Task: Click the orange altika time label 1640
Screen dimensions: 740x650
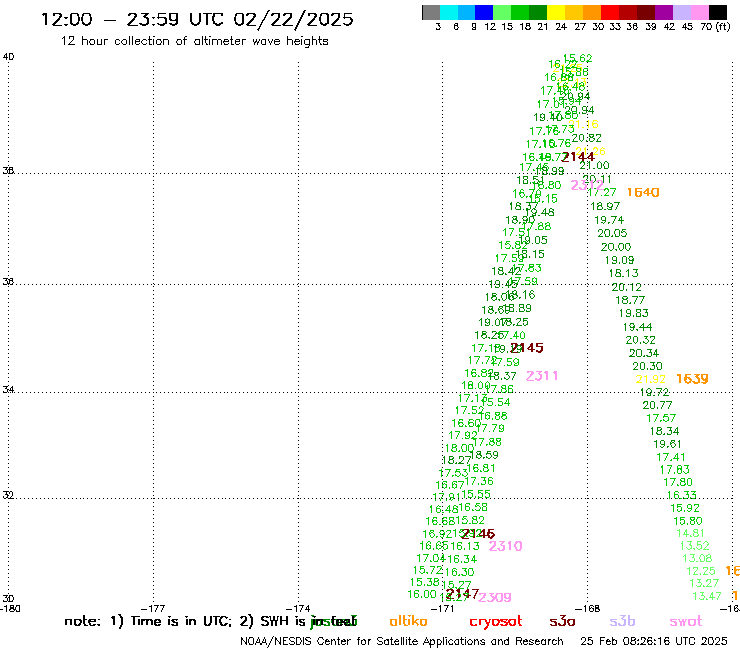Action: click(x=643, y=192)
